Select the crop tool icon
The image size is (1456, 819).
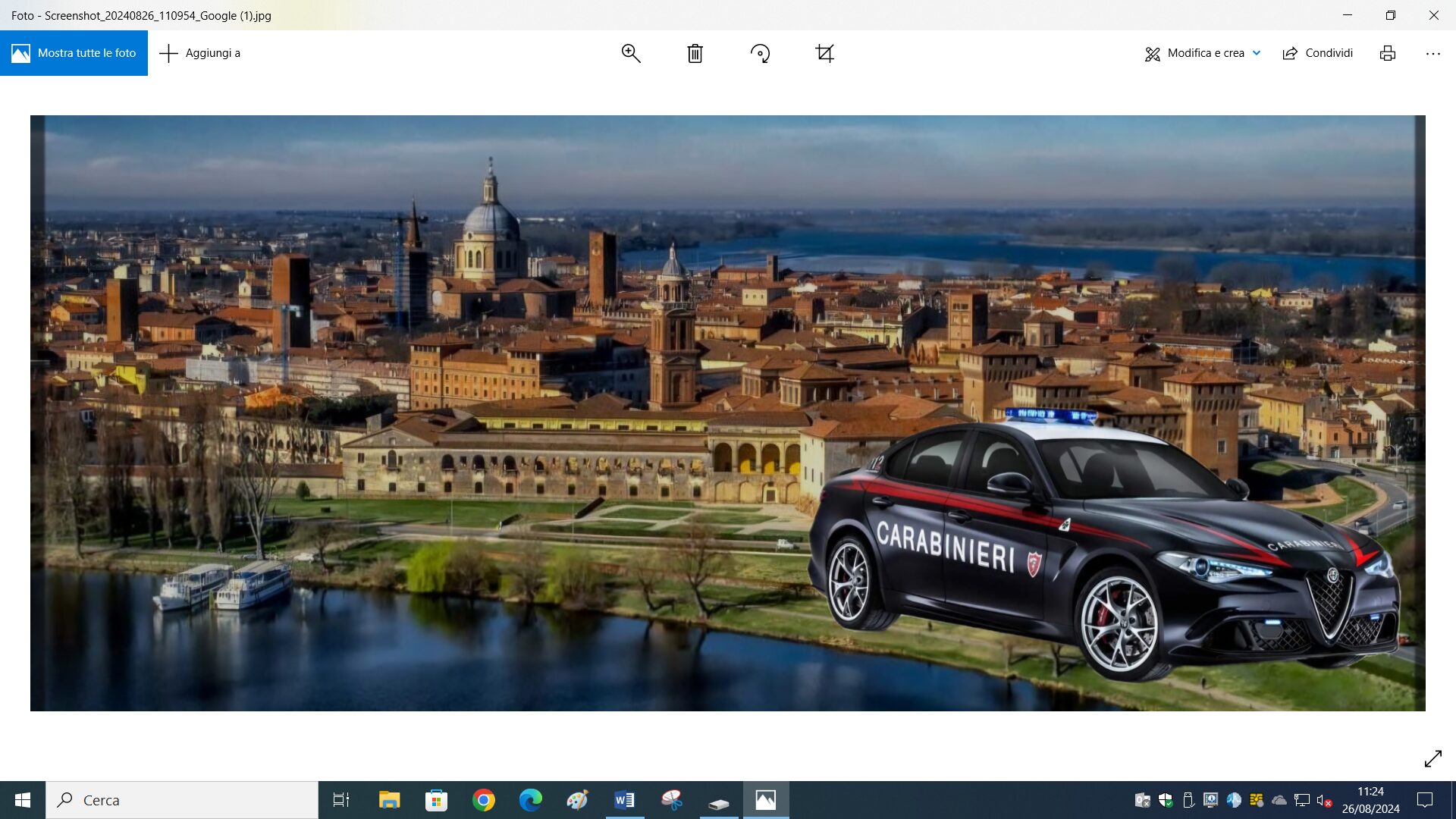click(824, 53)
